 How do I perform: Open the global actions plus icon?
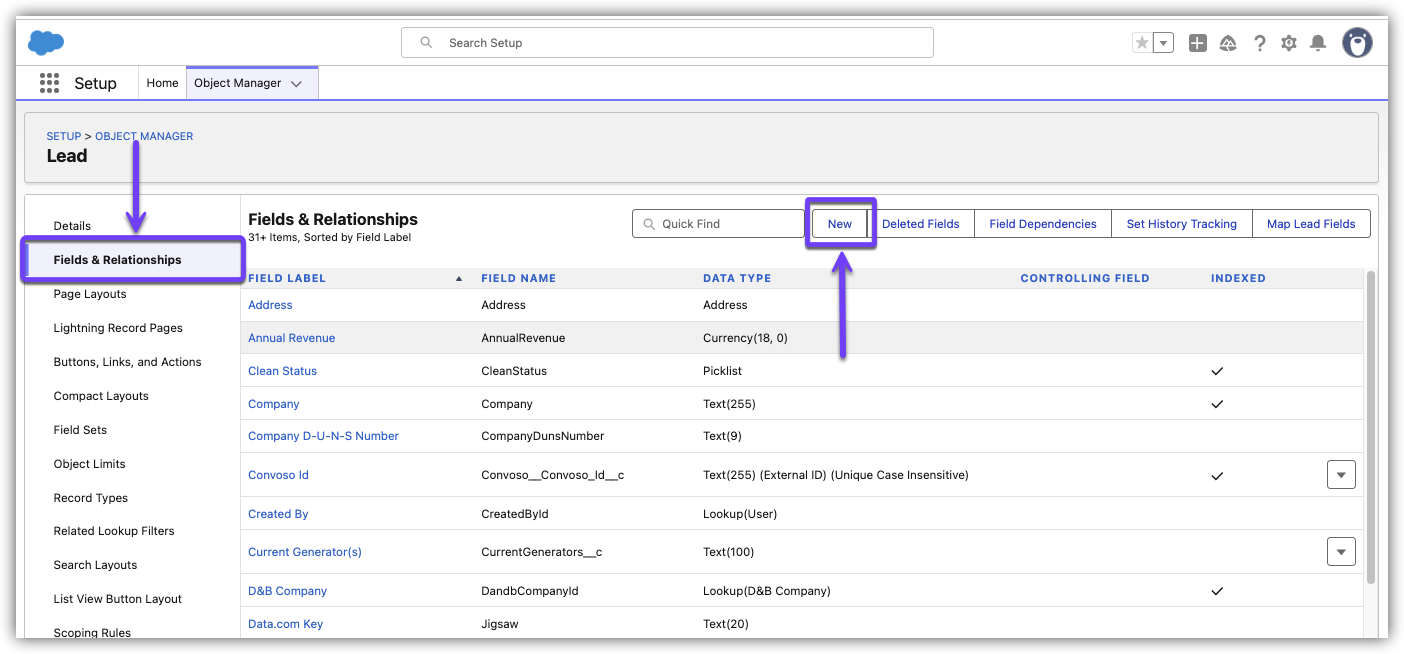1197,43
